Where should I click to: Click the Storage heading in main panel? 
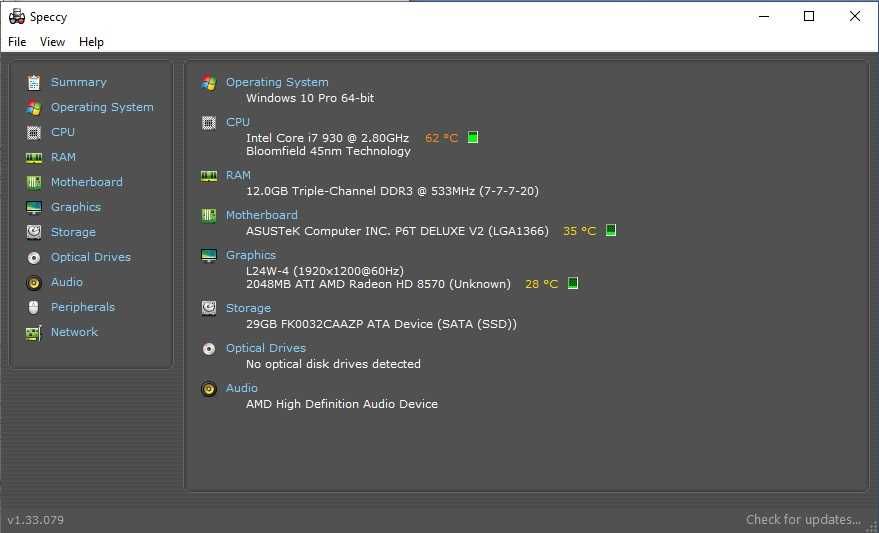click(x=248, y=308)
